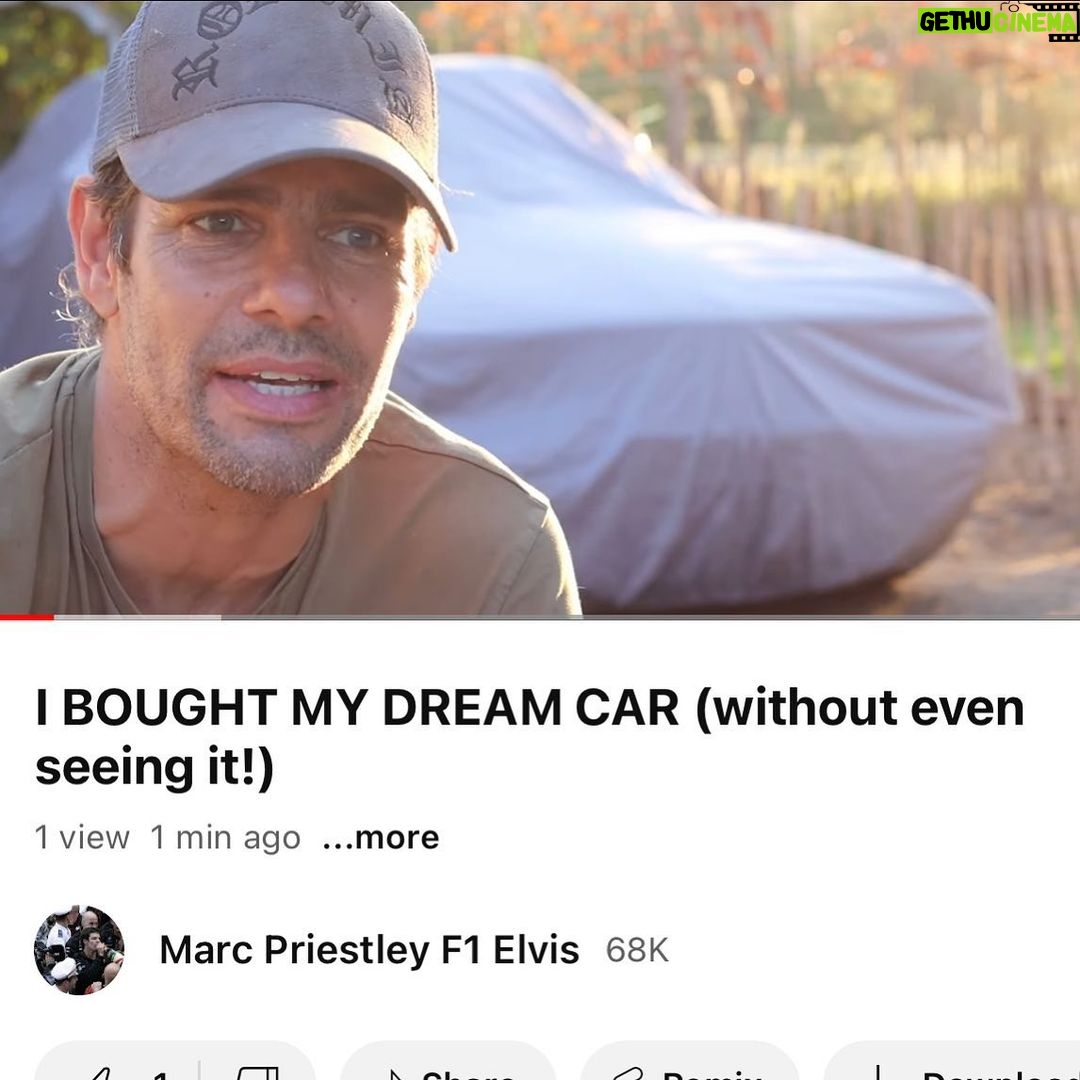The image size is (1080, 1080).
Task: Open the Marc Priestley channel avatar
Action: click(79, 950)
